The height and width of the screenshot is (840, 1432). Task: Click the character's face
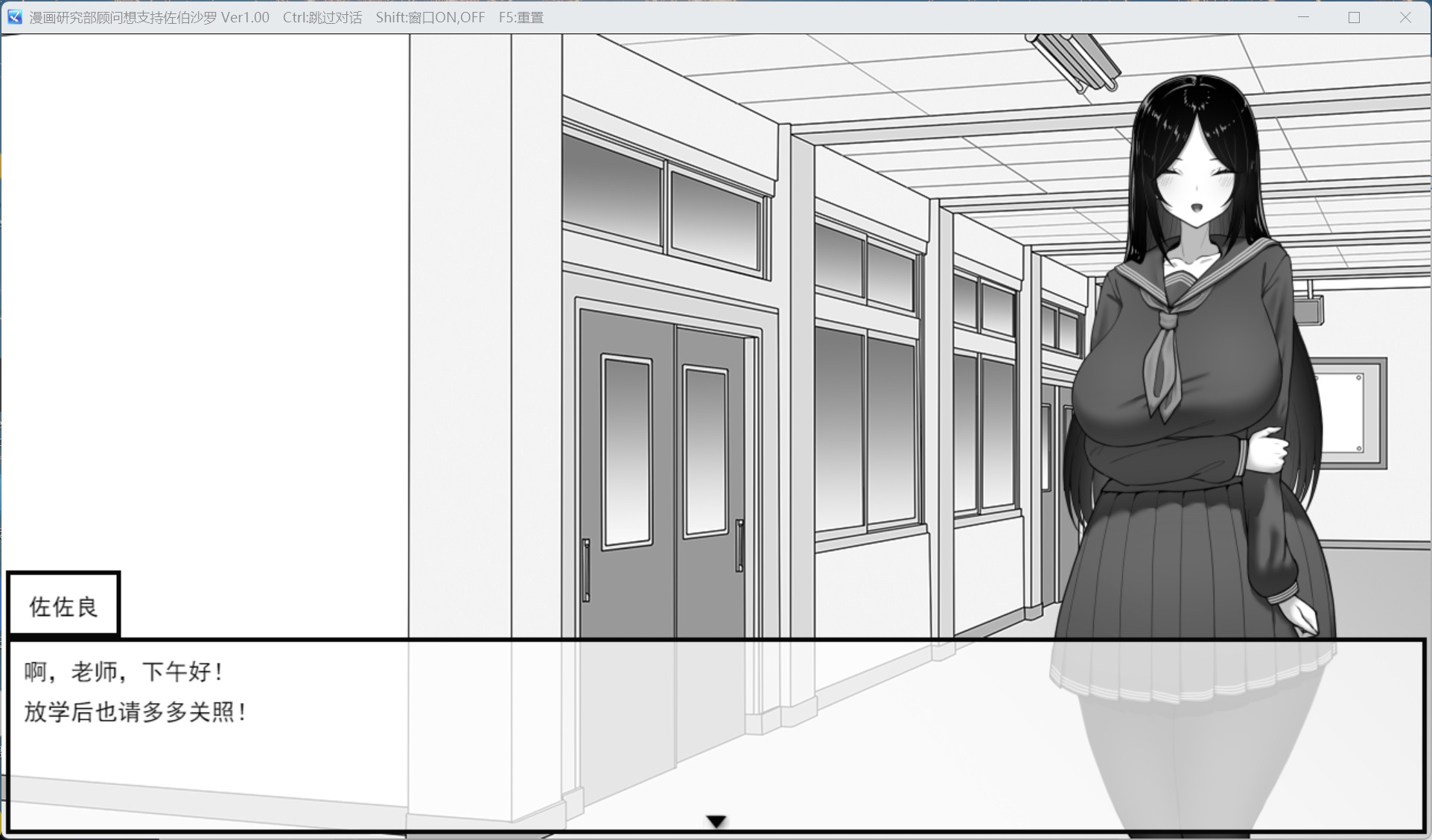pyautogui.click(x=1197, y=188)
